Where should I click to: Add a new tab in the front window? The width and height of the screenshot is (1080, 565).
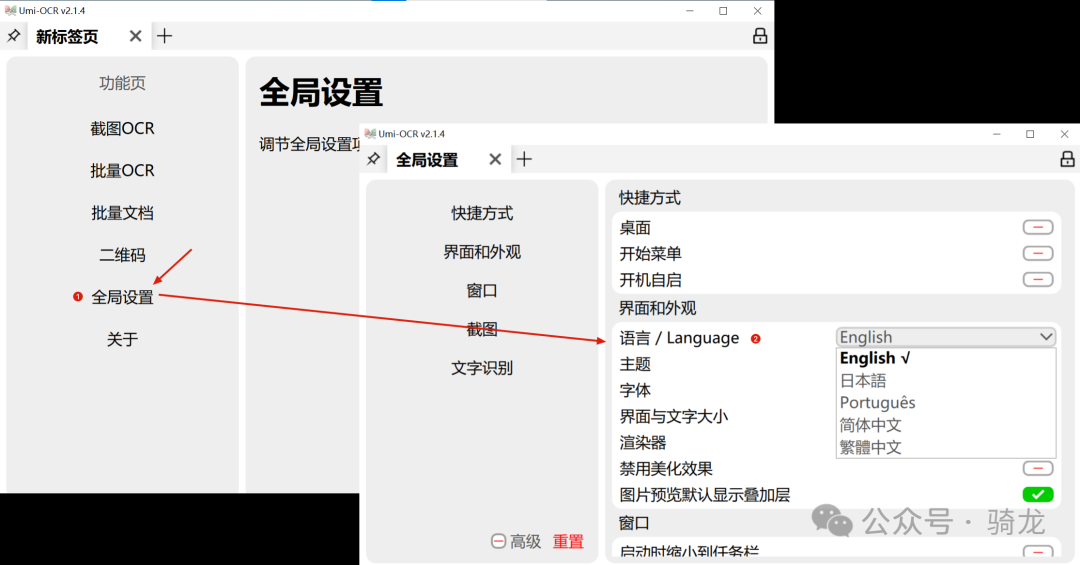coord(524,159)
